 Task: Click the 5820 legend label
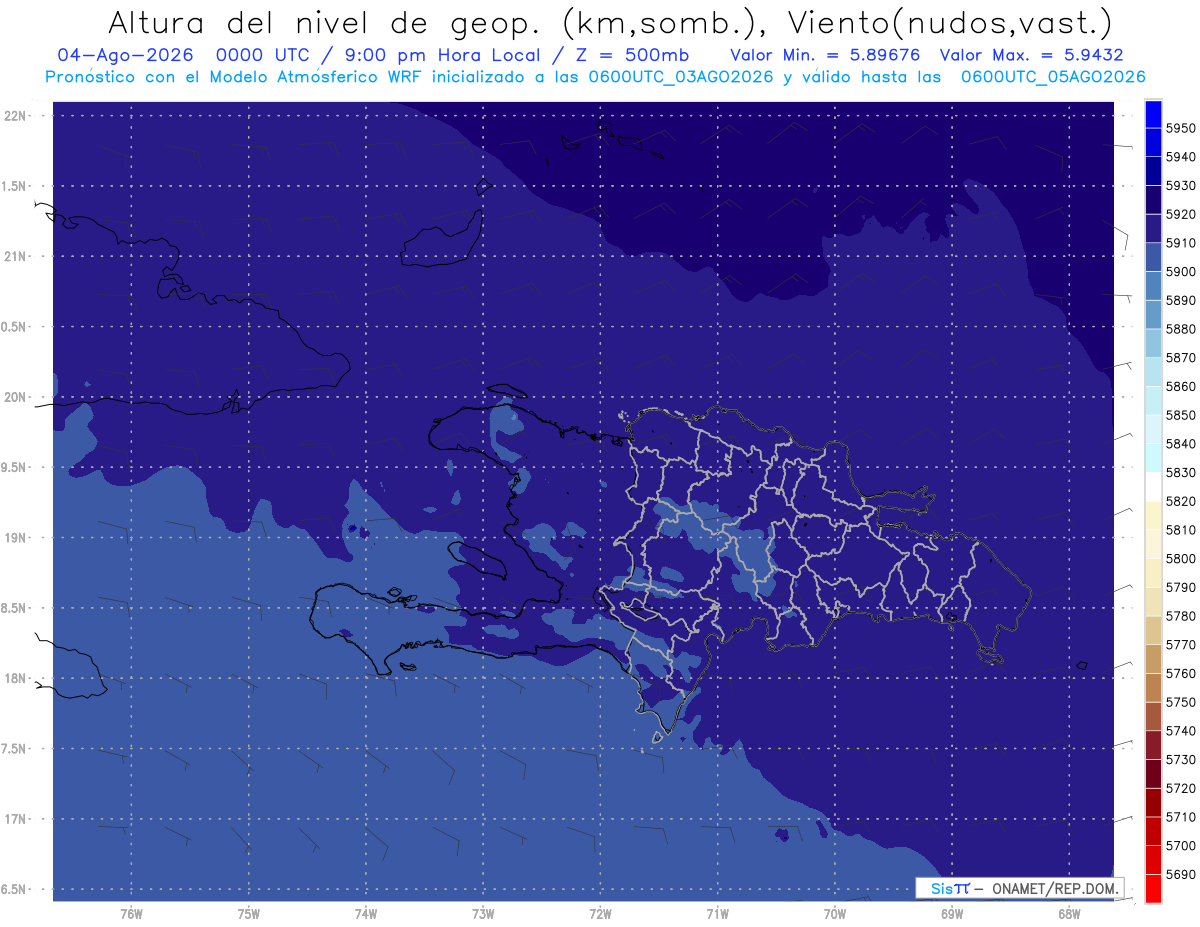[1180, 501]
